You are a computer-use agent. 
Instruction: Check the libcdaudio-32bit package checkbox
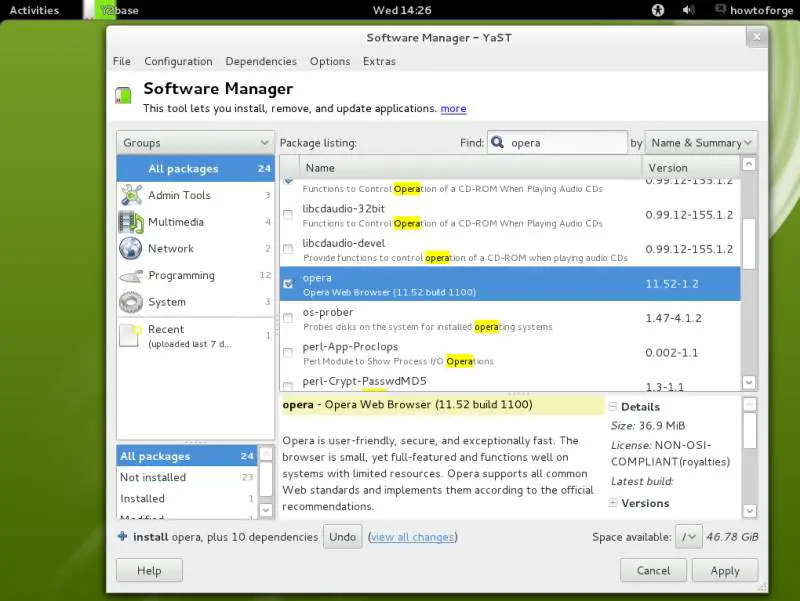click(x=288, y=214)
